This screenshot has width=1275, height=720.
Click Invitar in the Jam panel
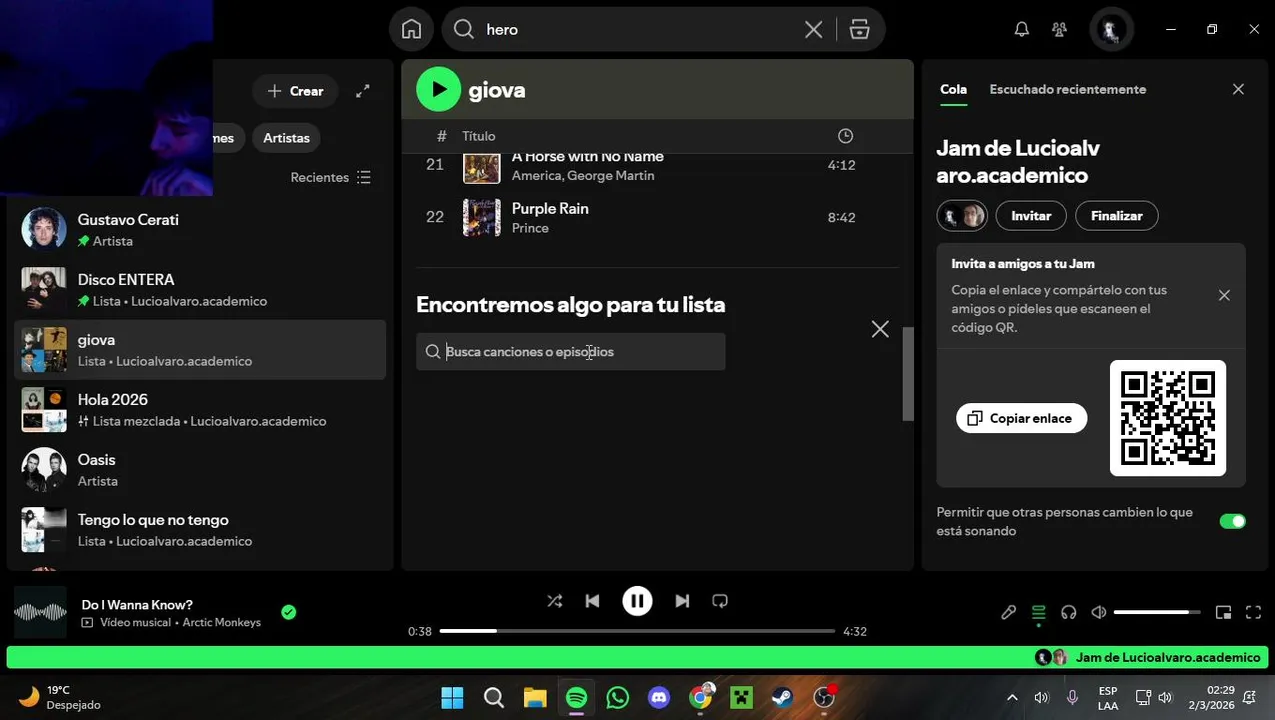1031,215
